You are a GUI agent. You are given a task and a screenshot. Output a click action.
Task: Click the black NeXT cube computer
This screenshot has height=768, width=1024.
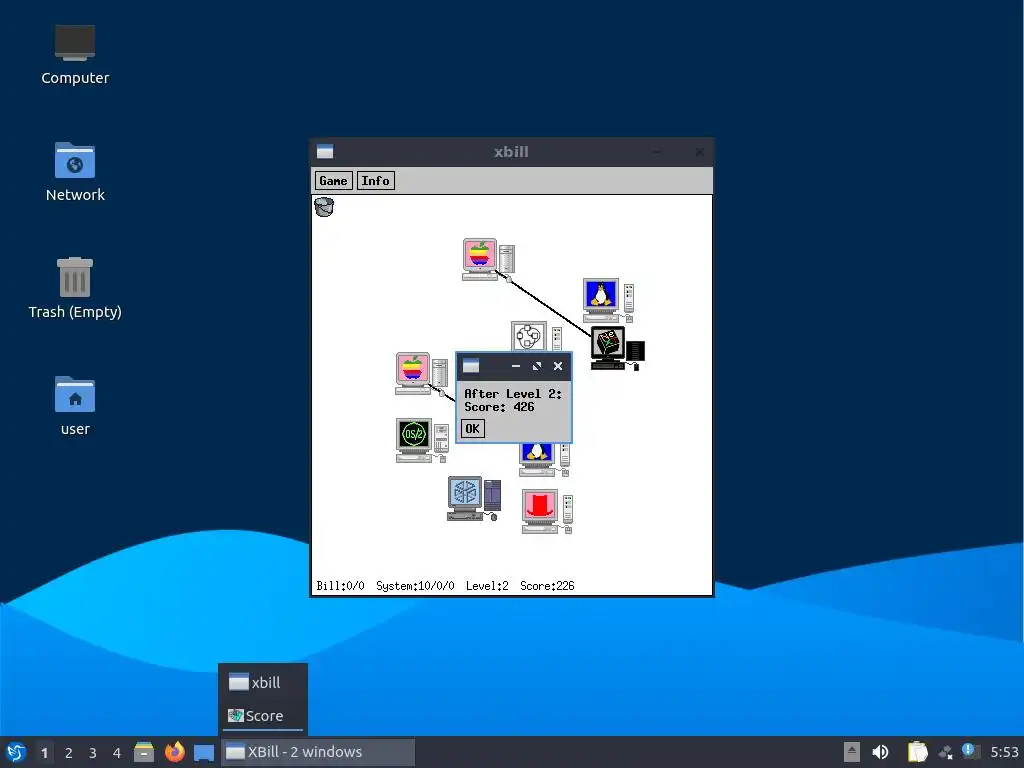point(617,349)
